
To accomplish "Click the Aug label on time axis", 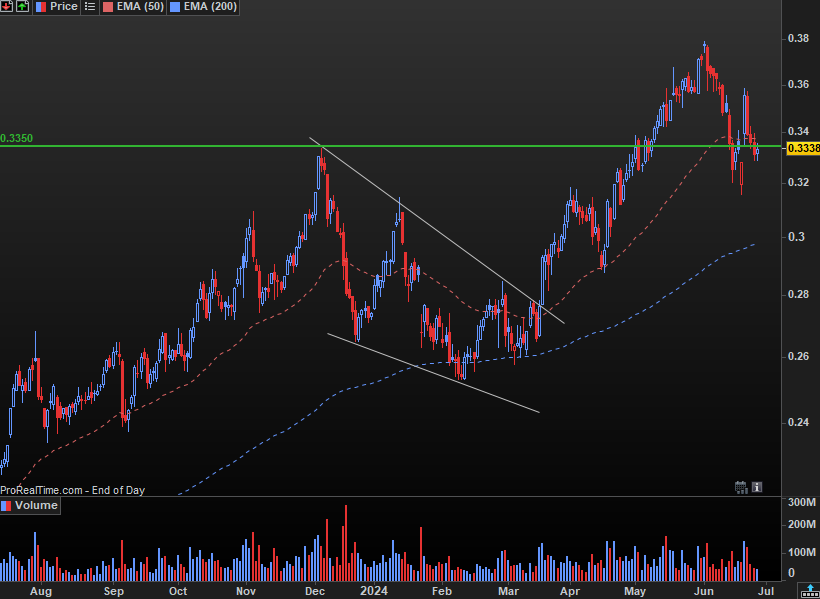I will tap(41, 591).
